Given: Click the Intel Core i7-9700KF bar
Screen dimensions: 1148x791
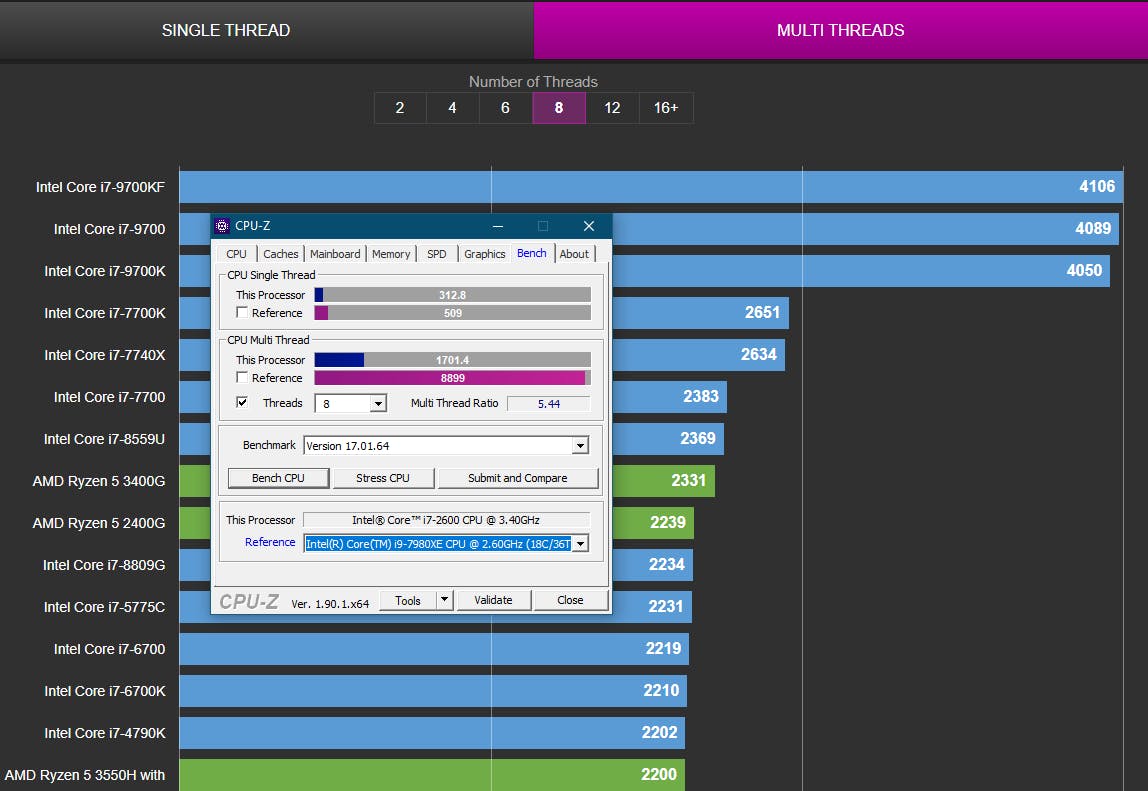Looking at the screenshot, I should (651, 187).
